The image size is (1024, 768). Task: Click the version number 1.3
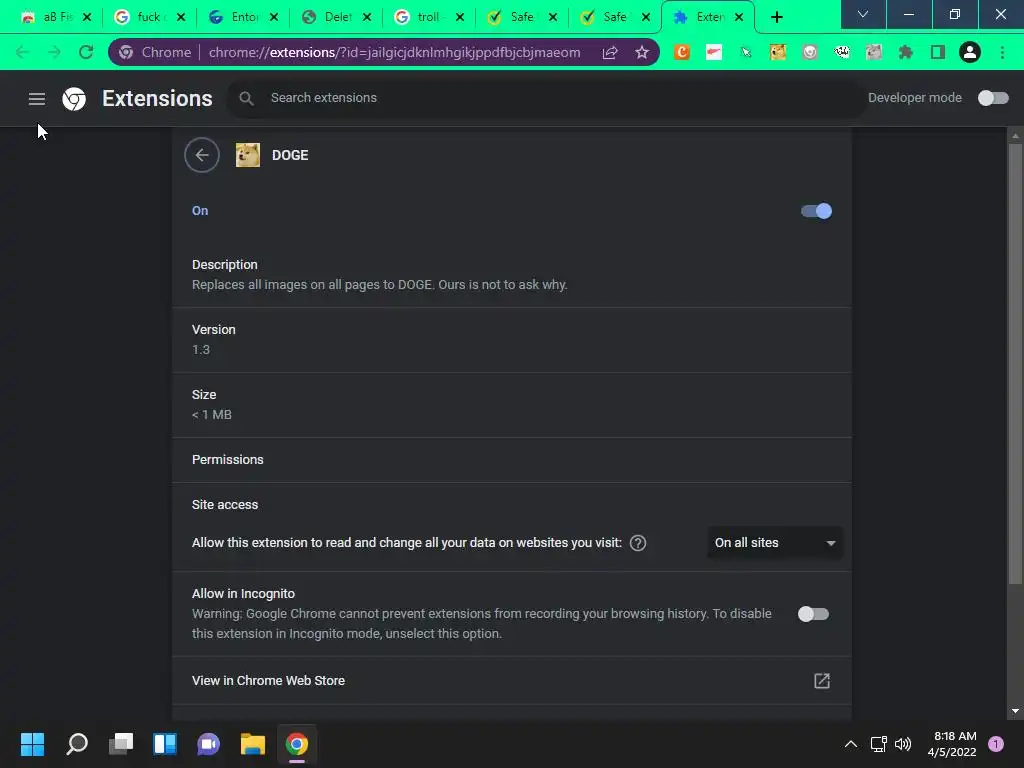point(200,350)
